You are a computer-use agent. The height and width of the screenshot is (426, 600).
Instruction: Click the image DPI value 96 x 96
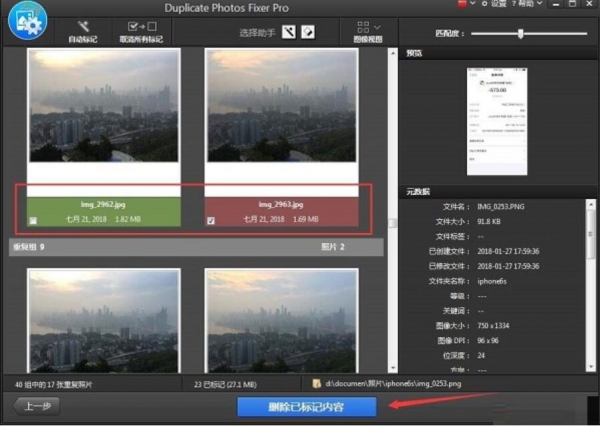pyautogui.click(x=488, y=341)
